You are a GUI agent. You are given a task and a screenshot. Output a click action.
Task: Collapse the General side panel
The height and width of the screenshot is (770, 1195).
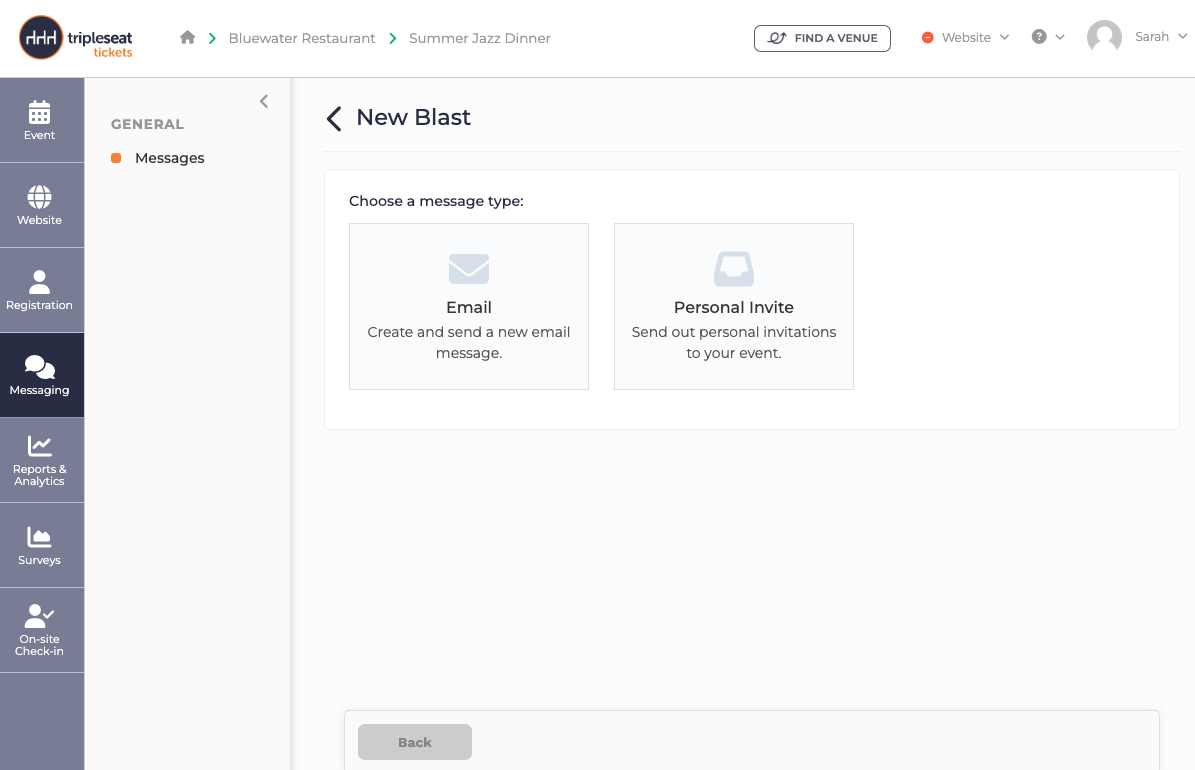tap(264, 101)
